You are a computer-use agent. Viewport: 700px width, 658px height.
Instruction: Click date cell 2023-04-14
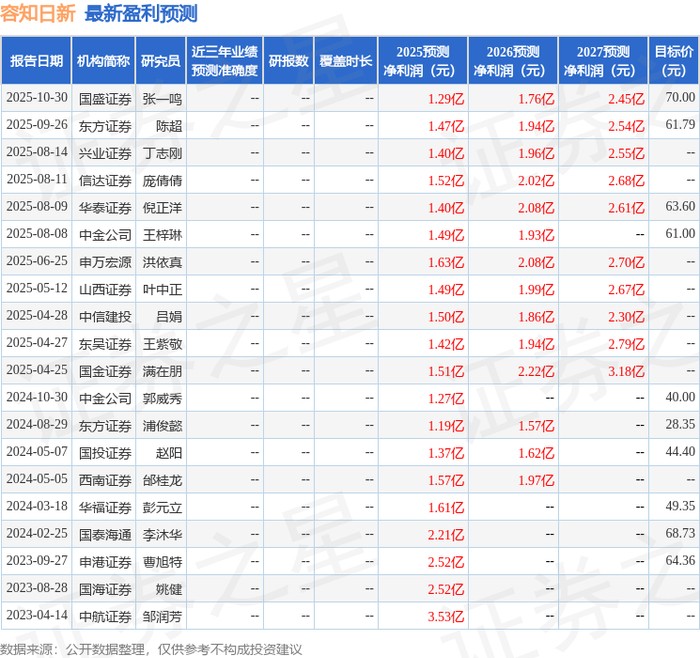37,615
